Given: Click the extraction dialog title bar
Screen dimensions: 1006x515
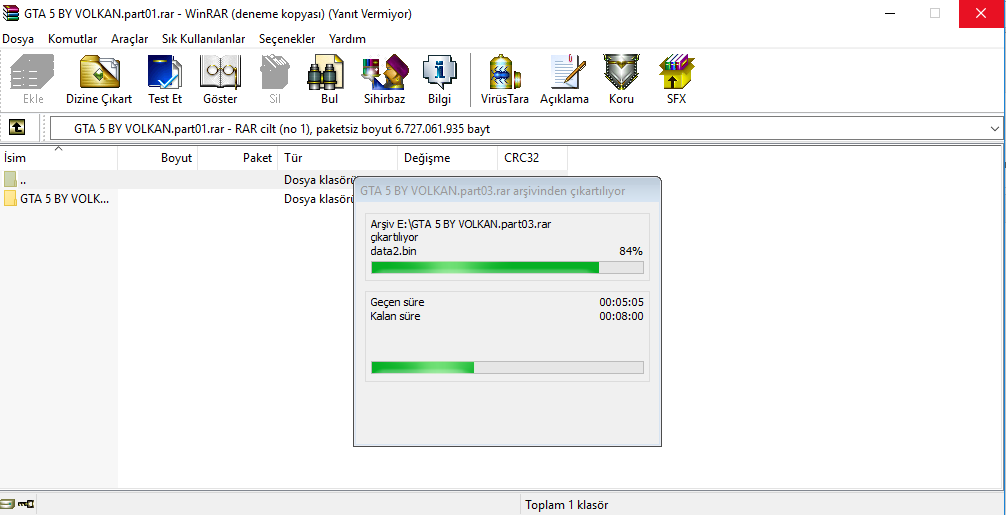Looking at the screenshot, I should click(x=507, y=190).
